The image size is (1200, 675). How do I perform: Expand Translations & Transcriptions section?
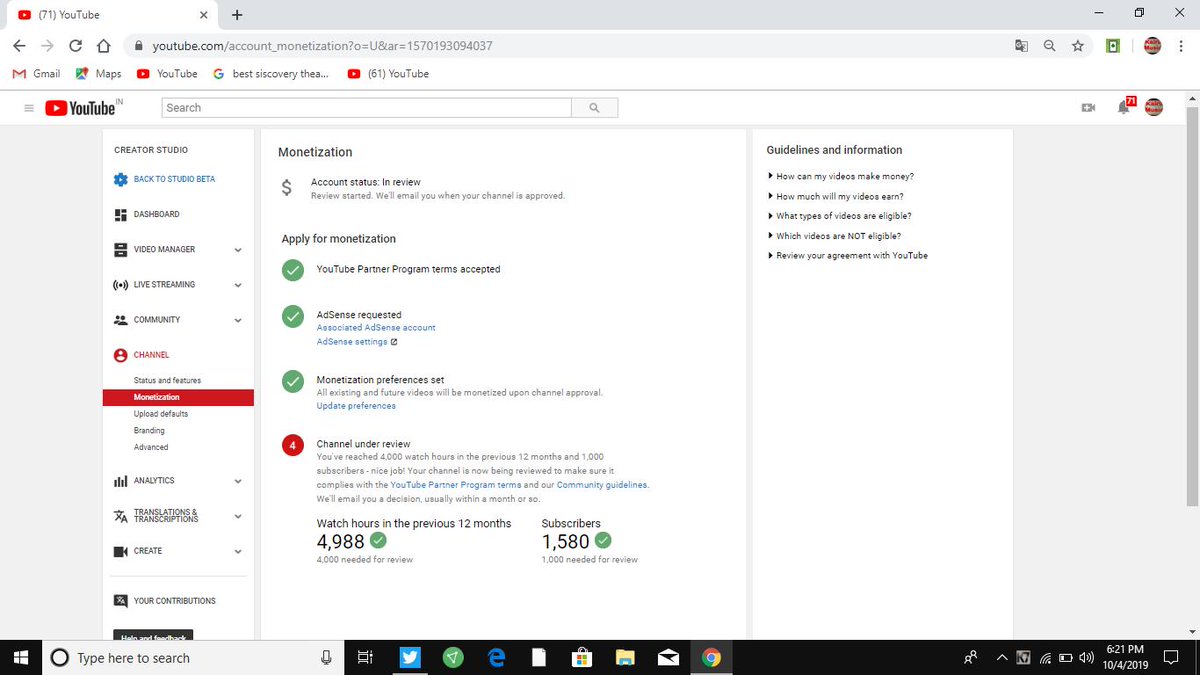(238, 516)
